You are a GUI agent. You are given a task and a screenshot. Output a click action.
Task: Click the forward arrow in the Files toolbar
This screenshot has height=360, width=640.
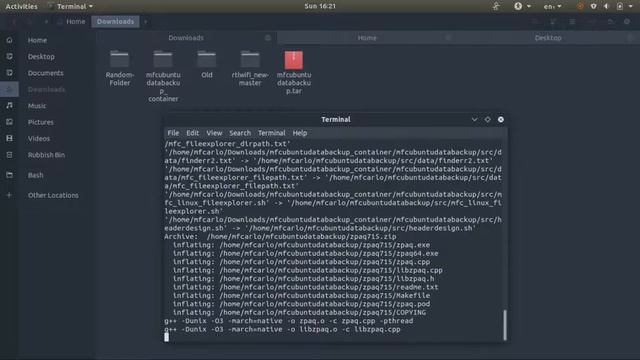[x=29, y=22]
